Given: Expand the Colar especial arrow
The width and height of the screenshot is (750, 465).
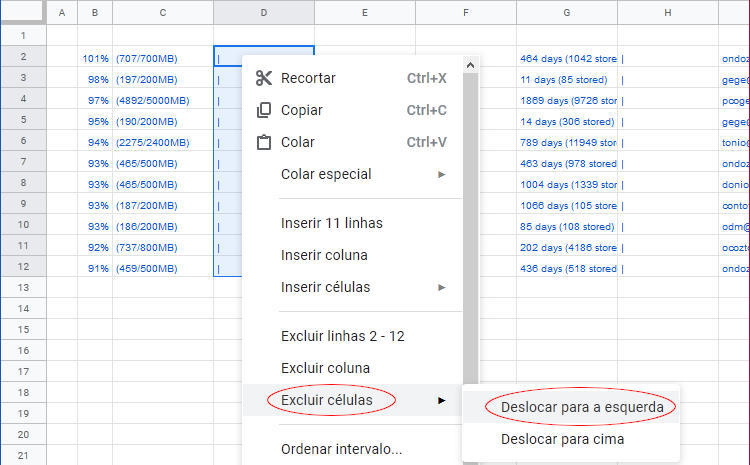Looking at the screenshot, I should tap(441, 174).
